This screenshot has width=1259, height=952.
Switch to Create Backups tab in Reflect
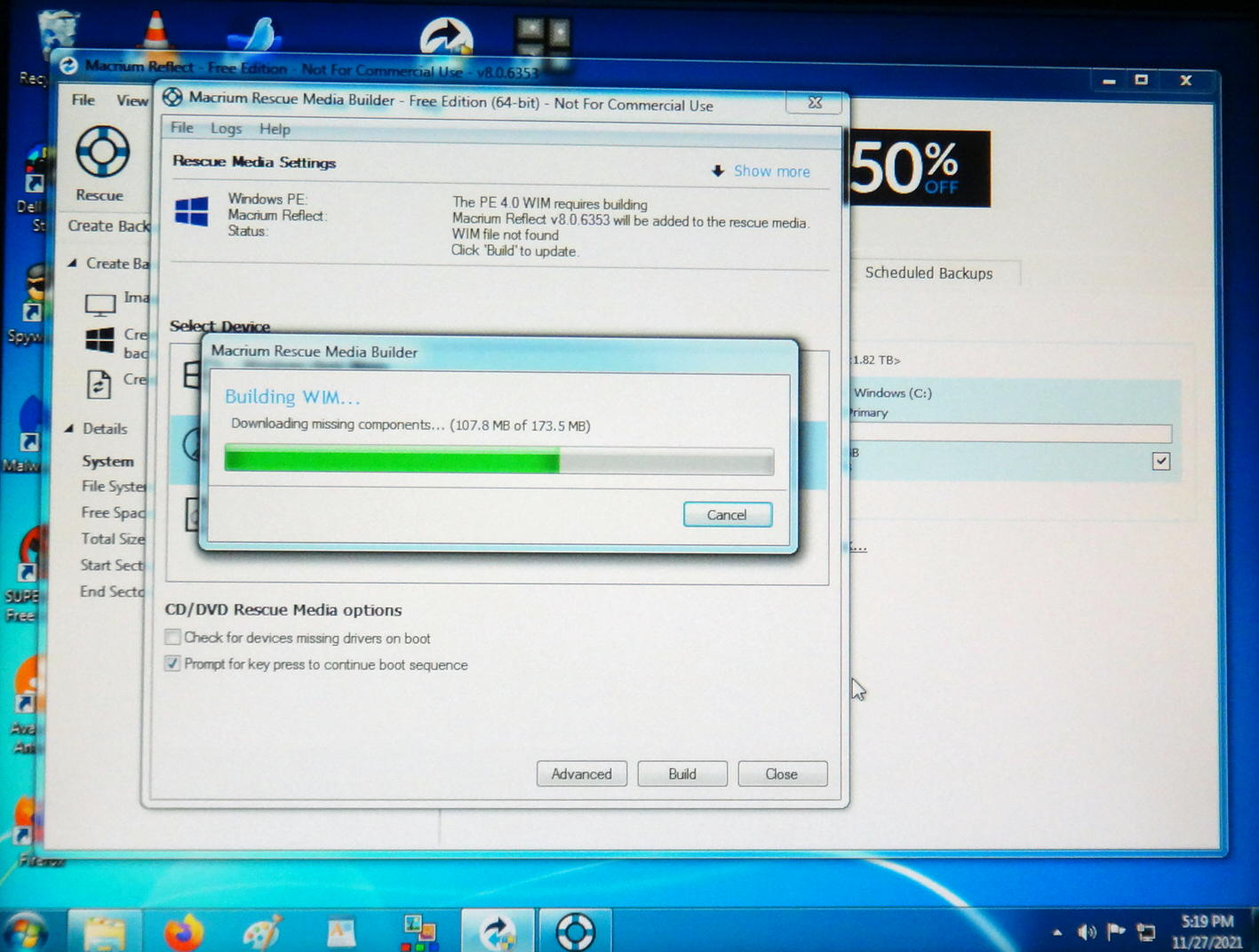[x=108, y=226]
